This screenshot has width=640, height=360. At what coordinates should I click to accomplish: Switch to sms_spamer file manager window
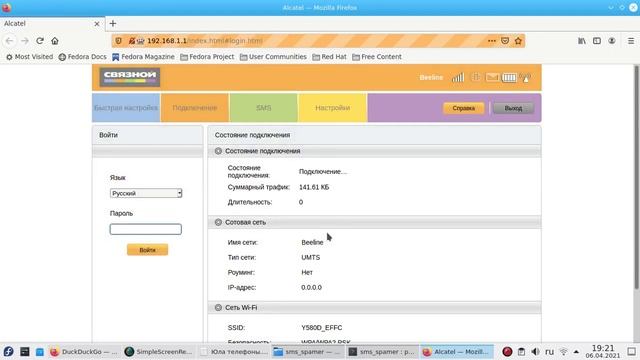point(307,351)
